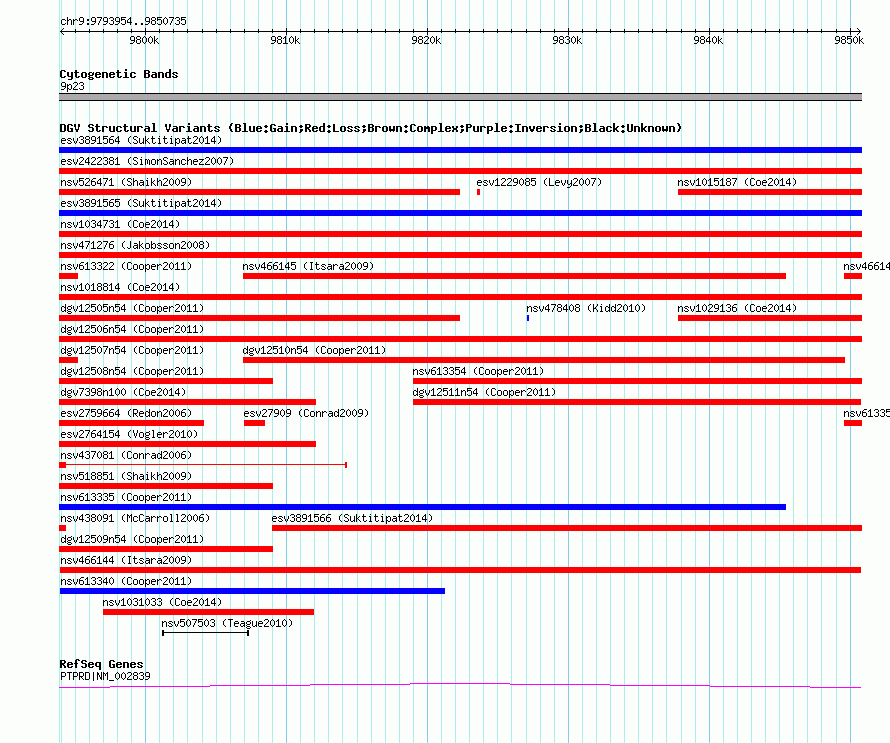The image size is (890, 743).
Task: Click the 9810k ruler position
Action: click(x=286, y=40)
